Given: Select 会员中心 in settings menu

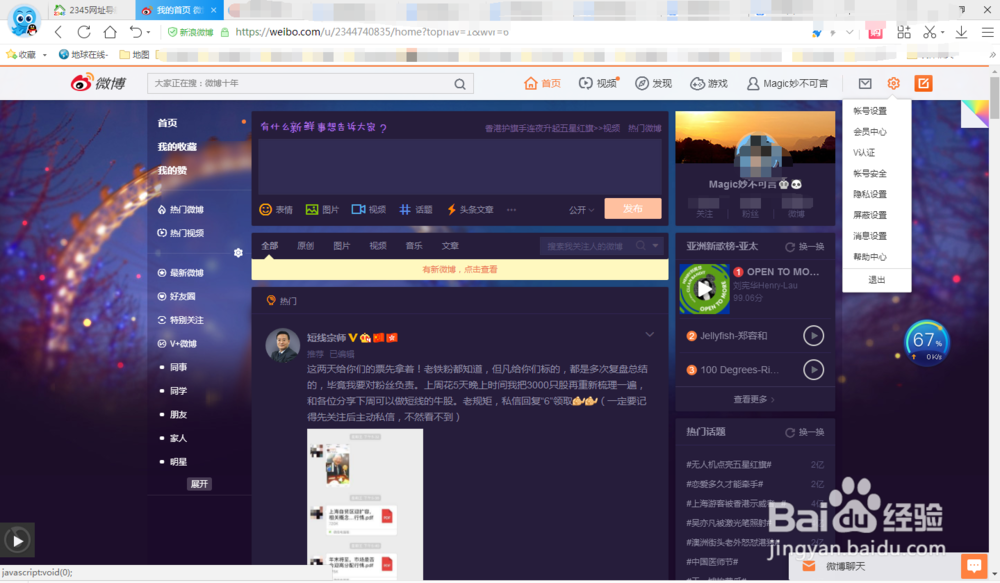Looking at the screenshot, I should click(x=870, y=132).
